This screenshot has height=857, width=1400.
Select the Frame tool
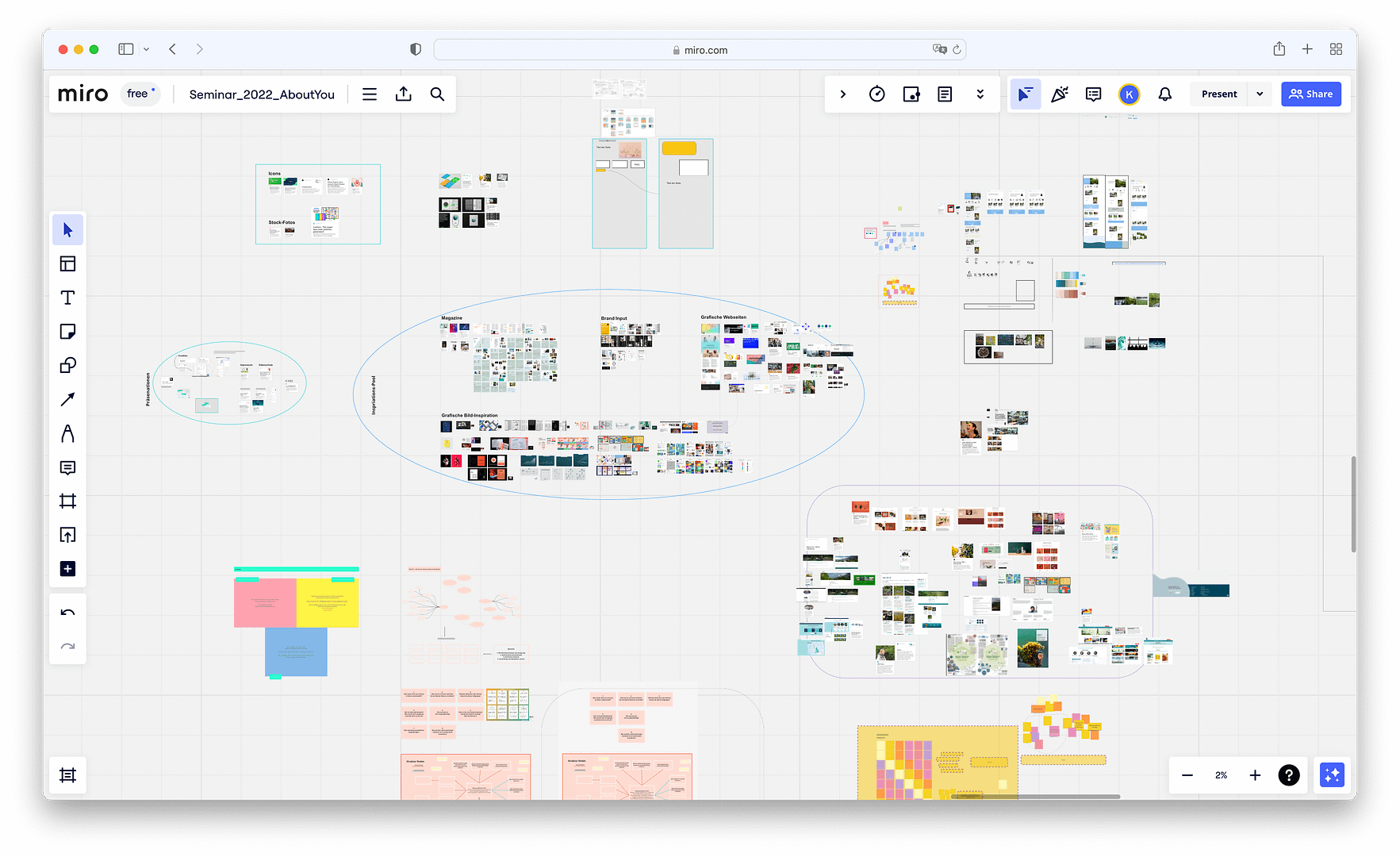coord(67,501)
